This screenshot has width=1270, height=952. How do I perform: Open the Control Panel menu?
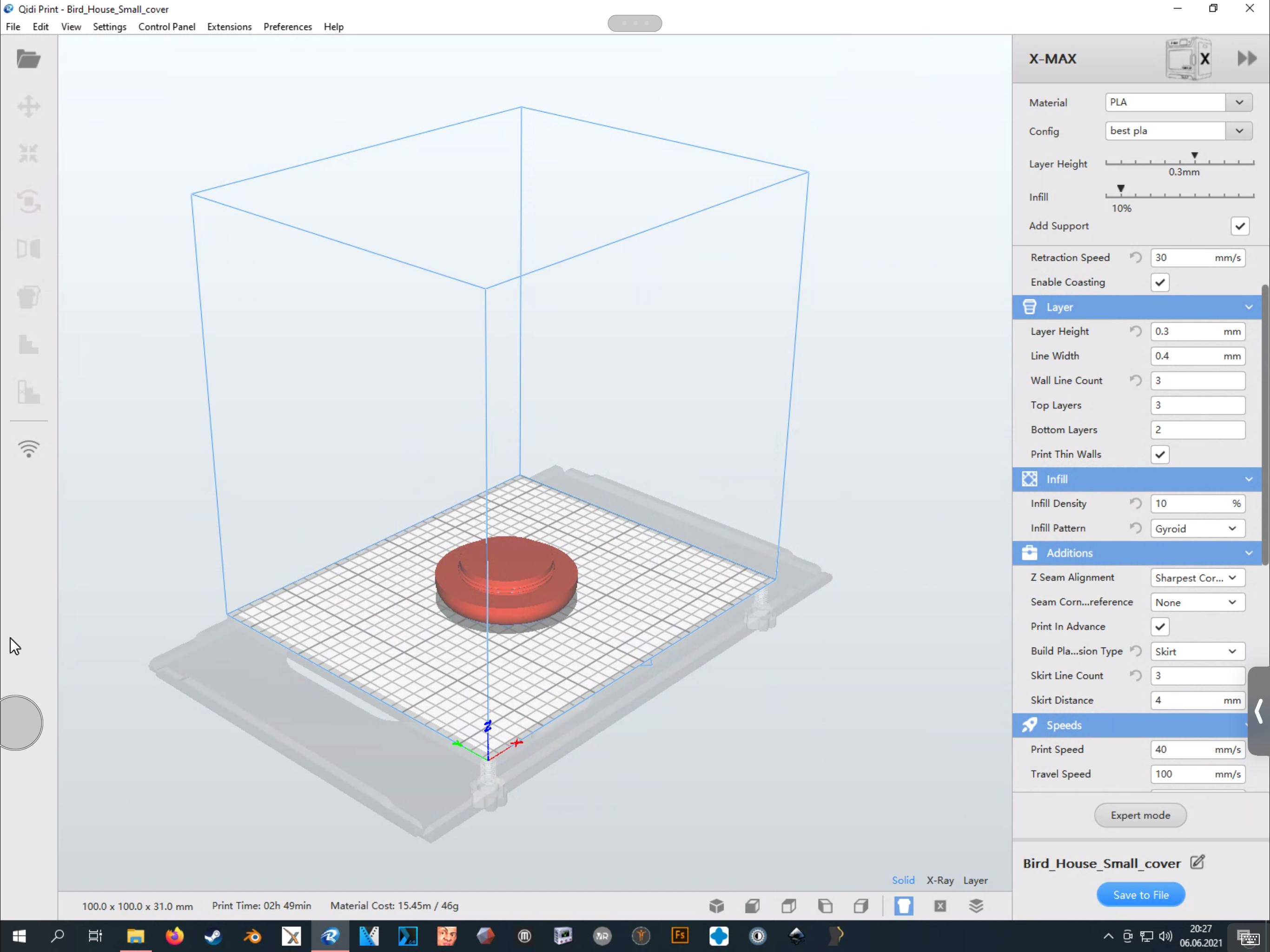[x=166, y=26]
